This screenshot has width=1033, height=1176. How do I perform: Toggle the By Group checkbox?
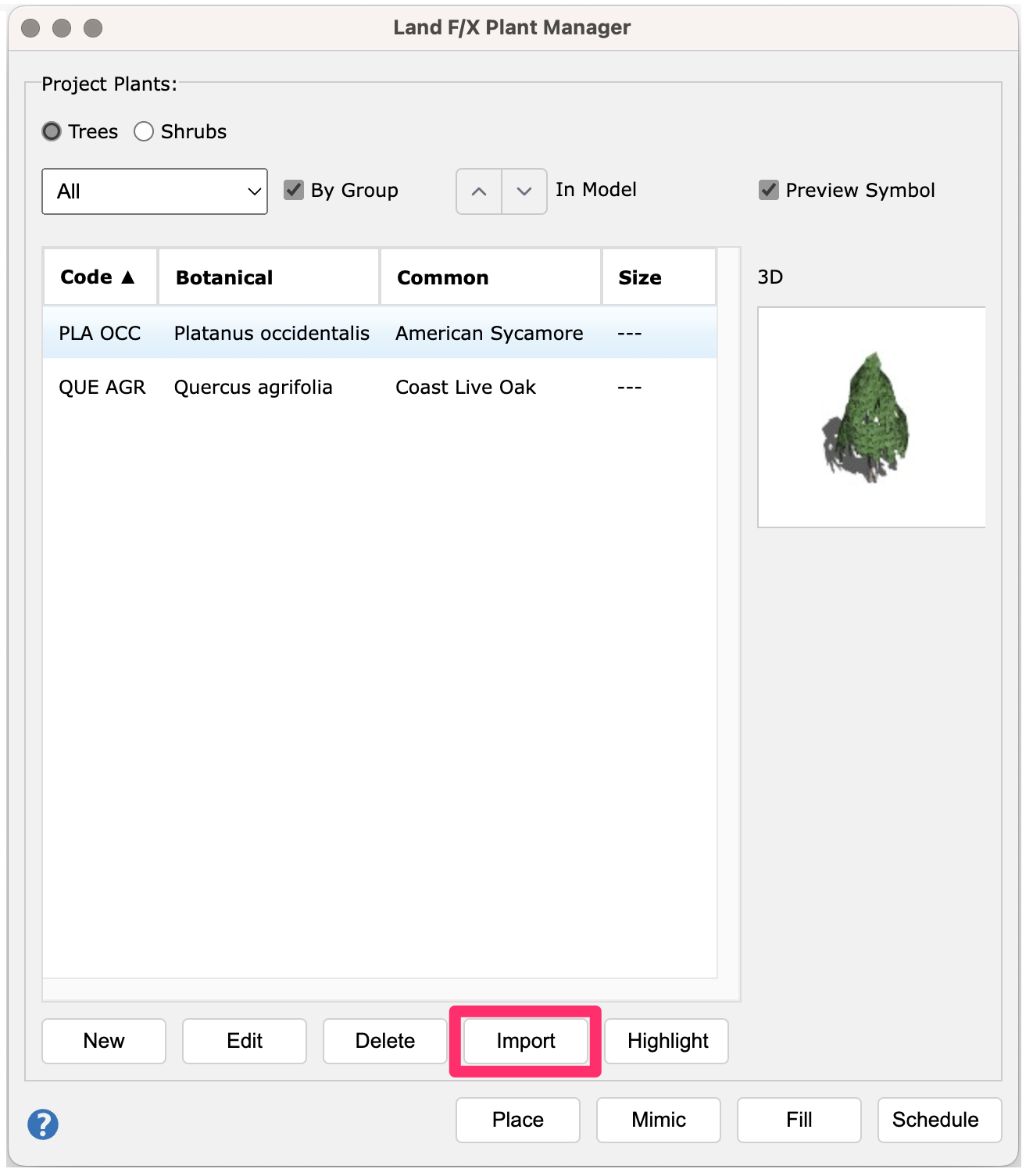(294, 190)
